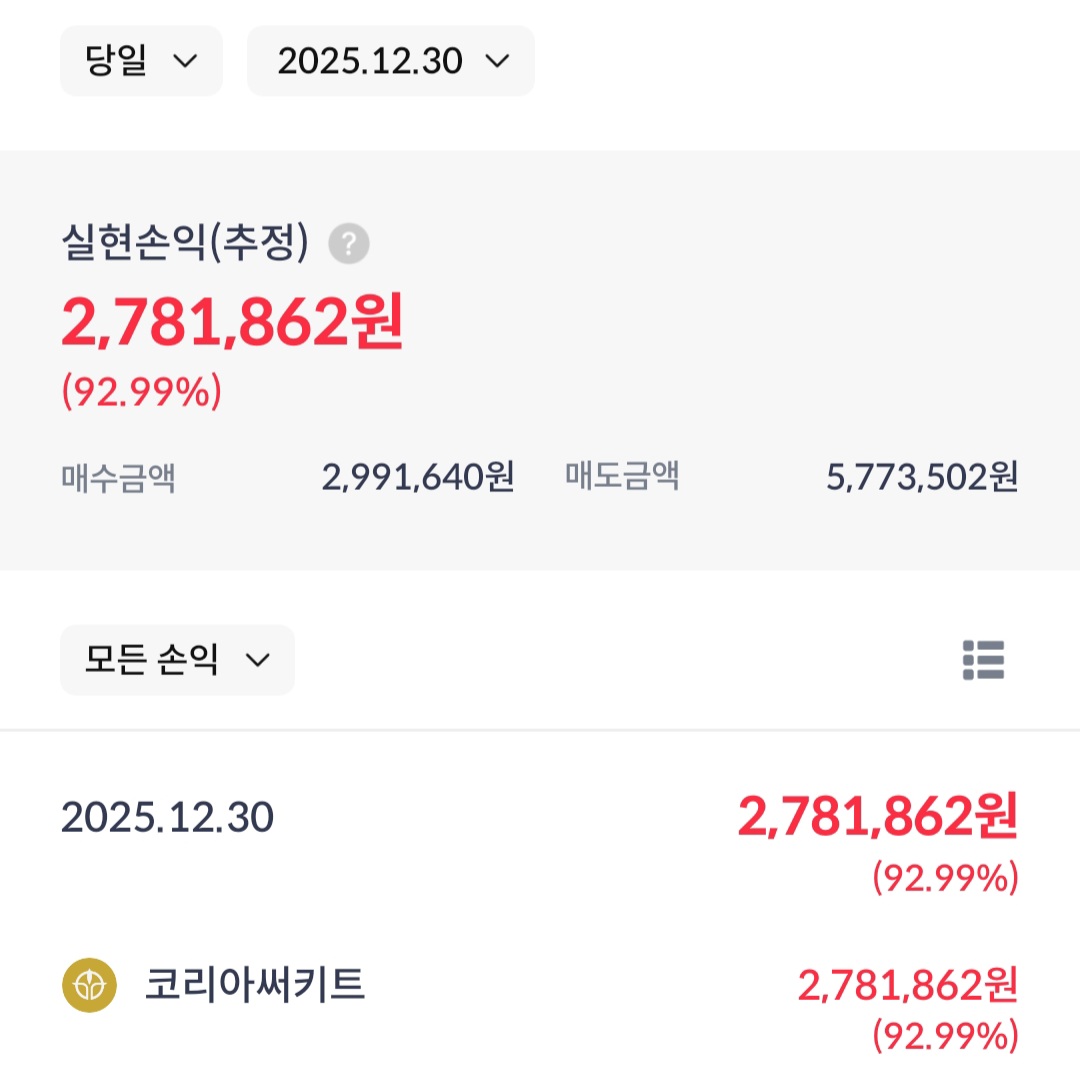This screenshot has width=1080, height=1087.
Task: Open the 코리아써키트 stock name
Action: [255, 985]
